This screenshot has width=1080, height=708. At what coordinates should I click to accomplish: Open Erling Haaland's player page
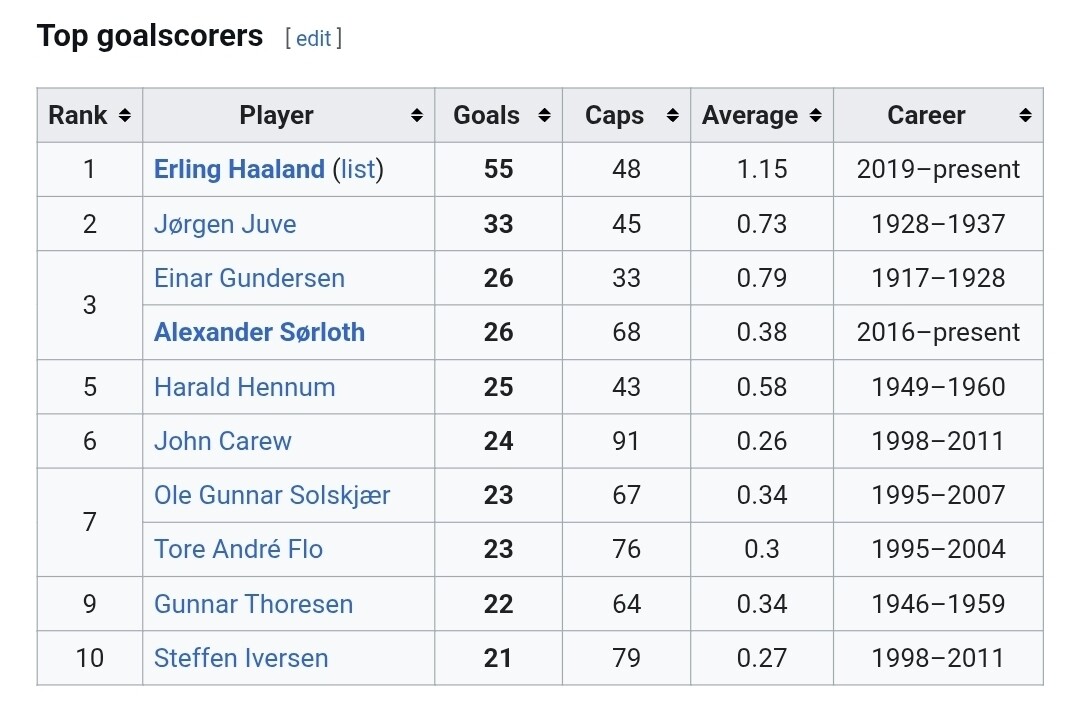pos(239,170)
